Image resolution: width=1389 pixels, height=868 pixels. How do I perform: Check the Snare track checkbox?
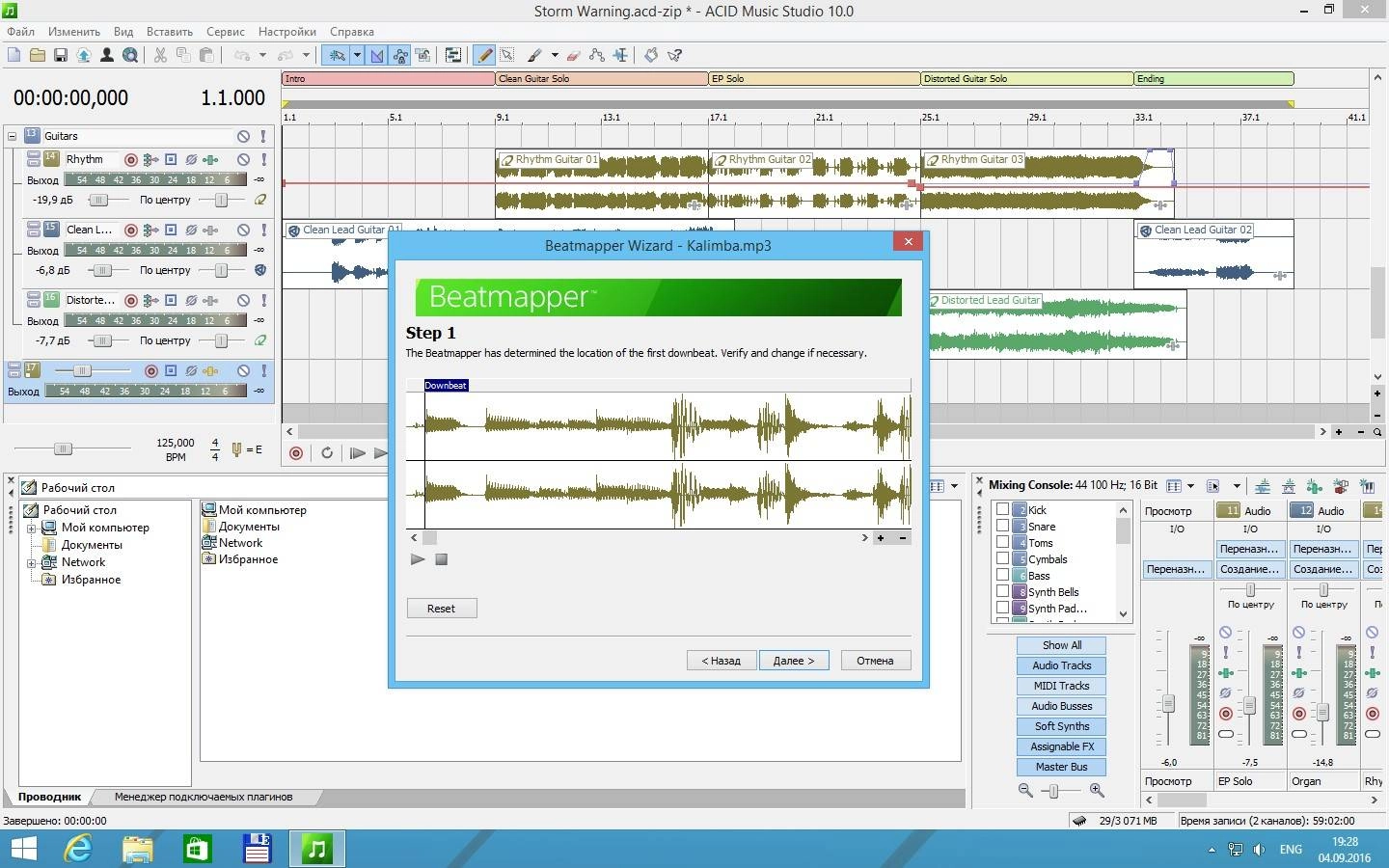[1002, 526]
